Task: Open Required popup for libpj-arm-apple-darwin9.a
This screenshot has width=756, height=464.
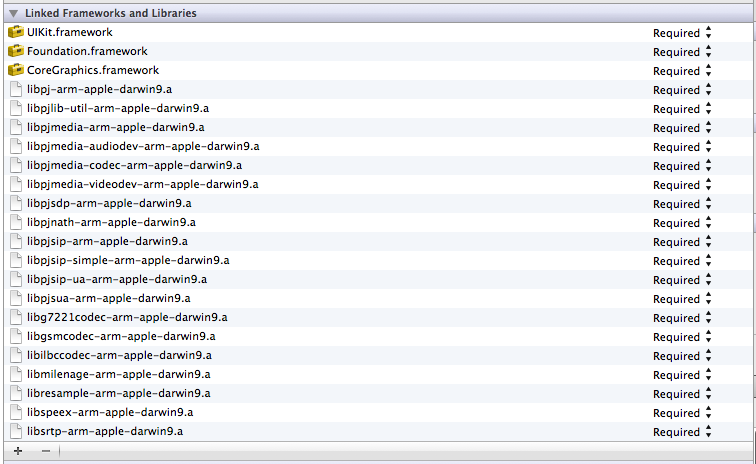Action: pyautogui.click(x=682, y=90)
